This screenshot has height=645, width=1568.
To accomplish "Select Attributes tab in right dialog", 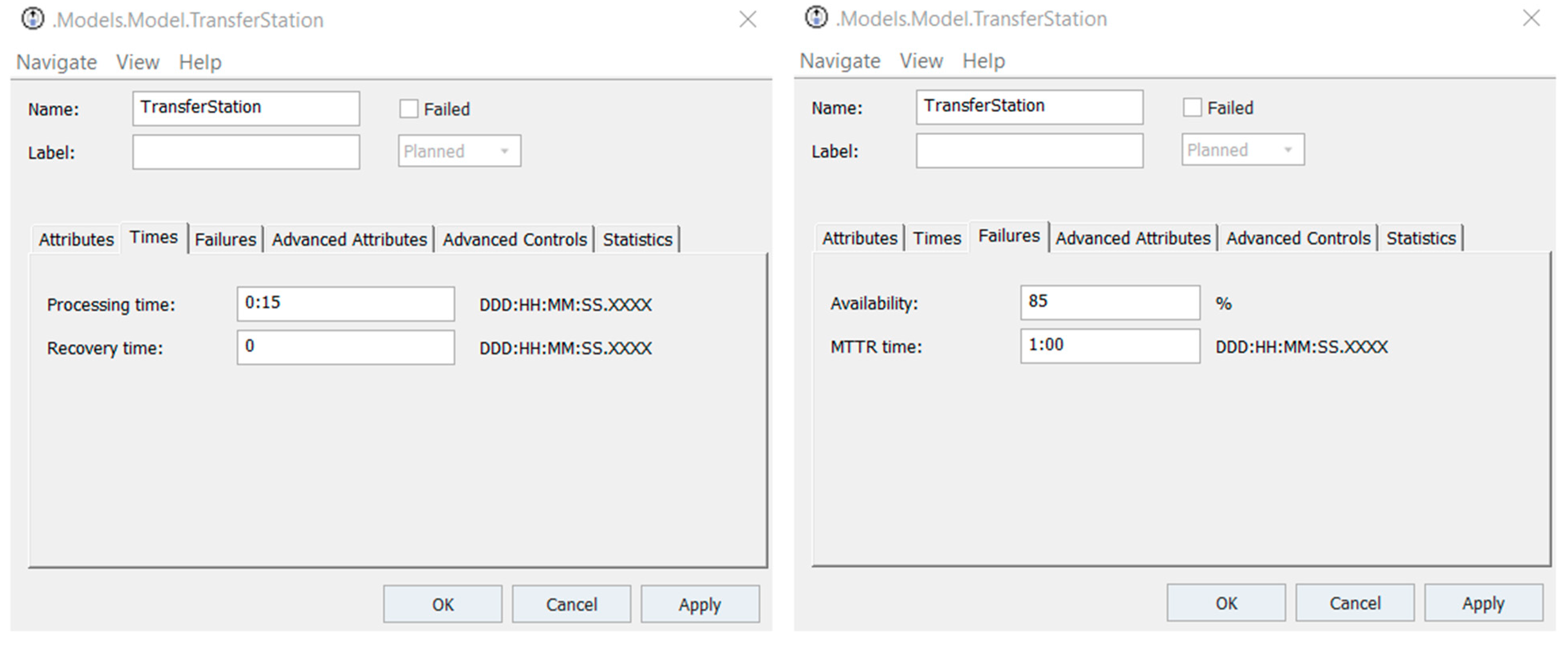I will [860, 238].
